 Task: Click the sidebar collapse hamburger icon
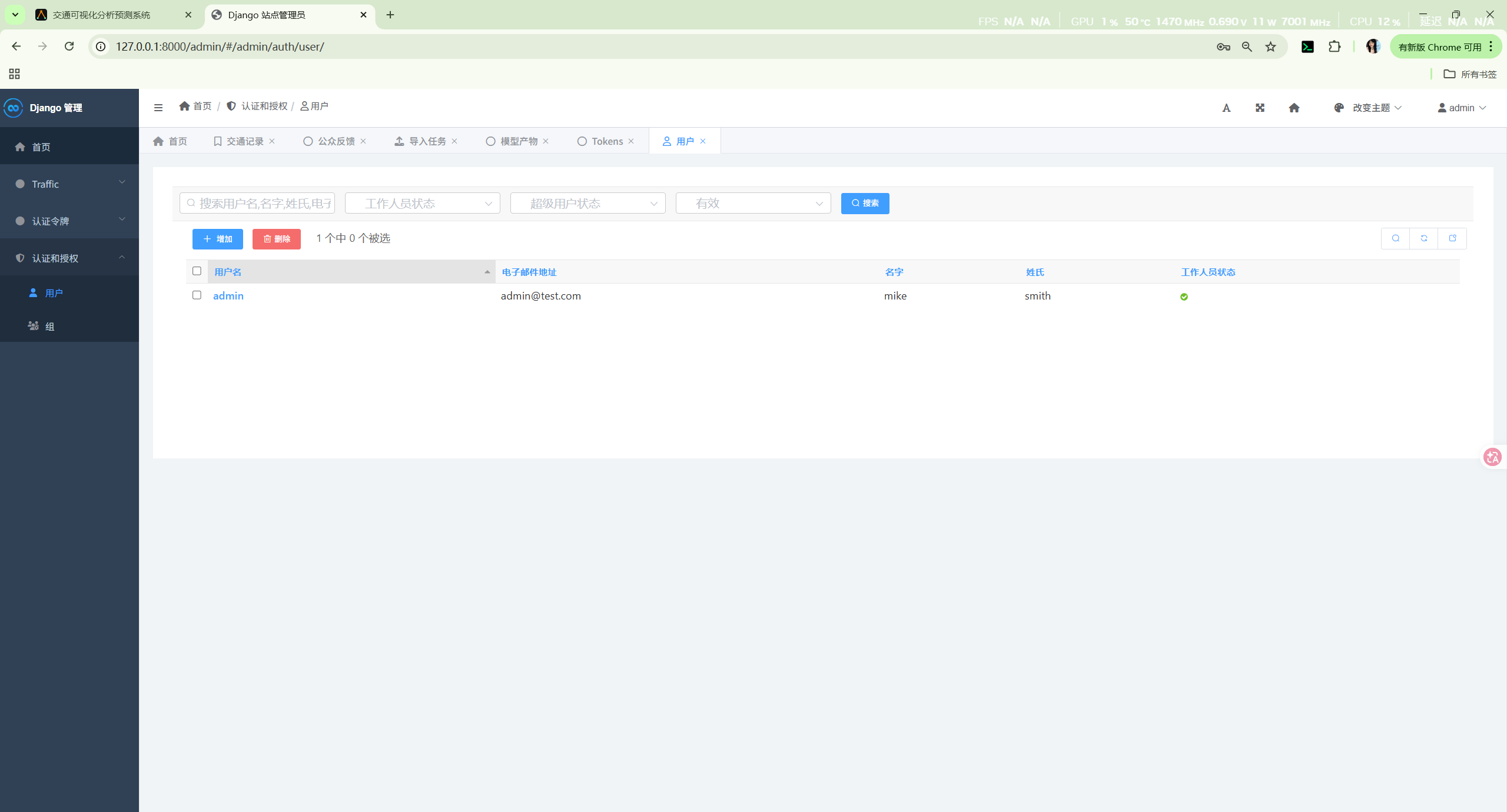[158, 108]
